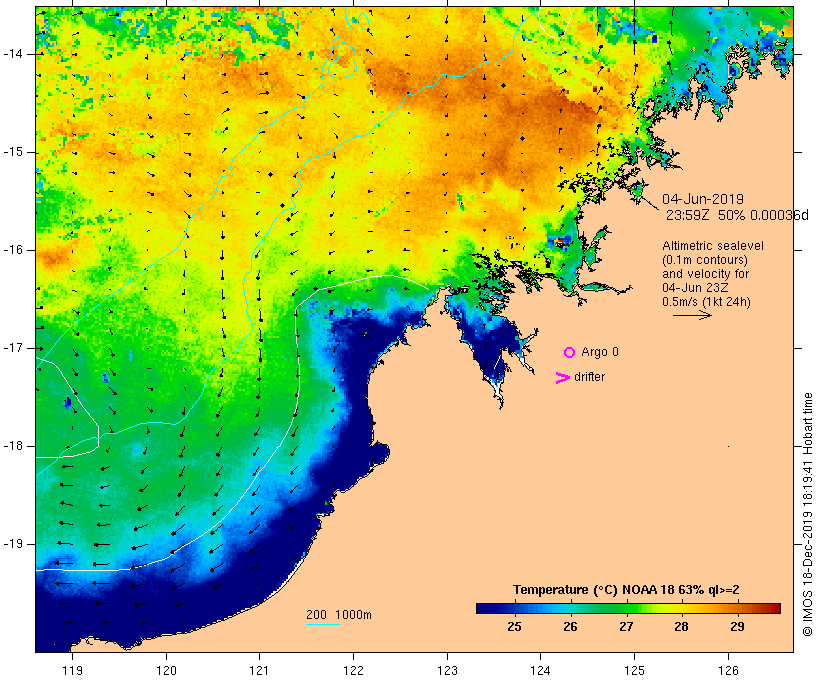Click the '(0.1m contours)' text

[705, 260]
